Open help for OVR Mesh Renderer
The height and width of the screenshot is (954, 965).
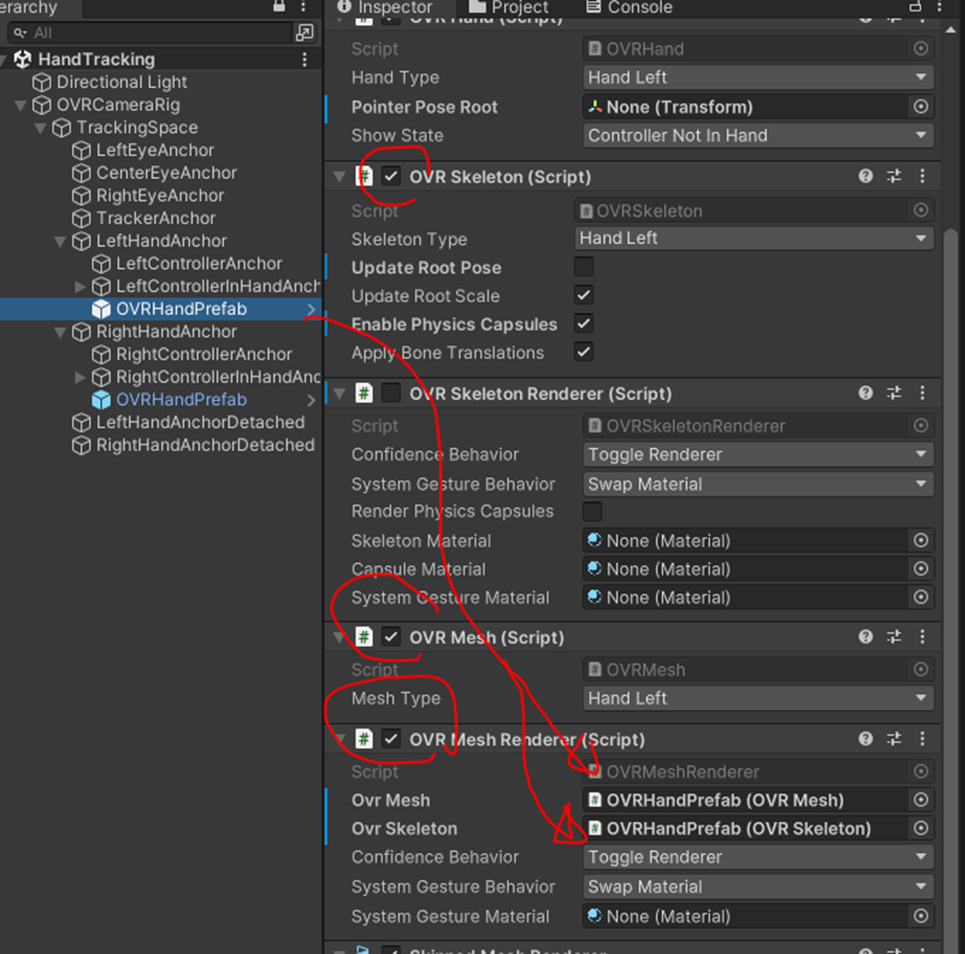[865, 739]
